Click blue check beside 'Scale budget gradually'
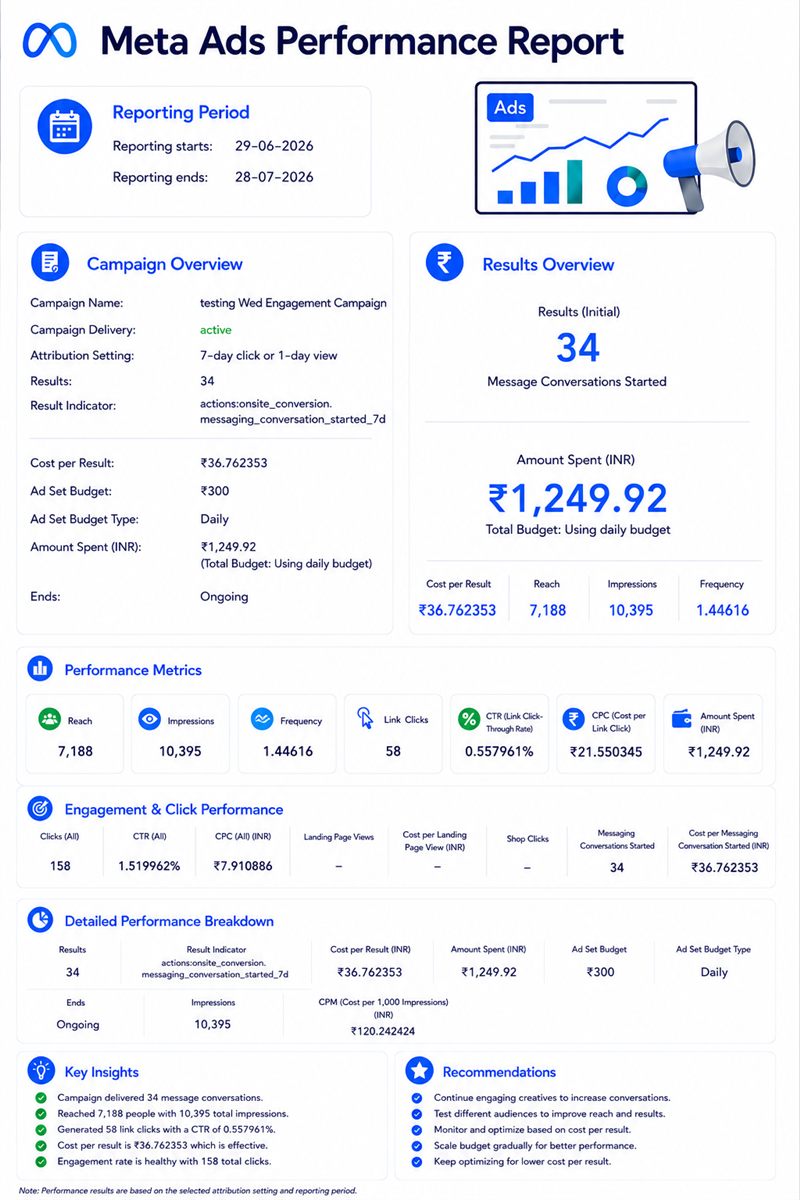800x1200 pixels. pyautogui.click(x=416, y=1145)
